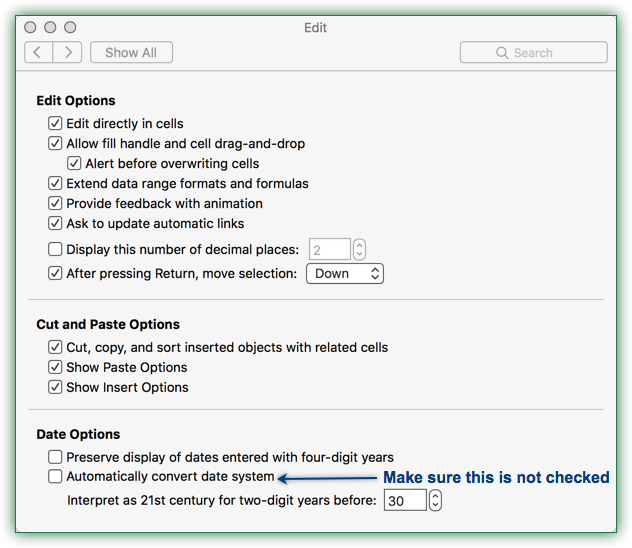Uncheck Ask to update automatic links
This screenshot has width=632, height=548.
pyautogui.click(x=55, y=223)
